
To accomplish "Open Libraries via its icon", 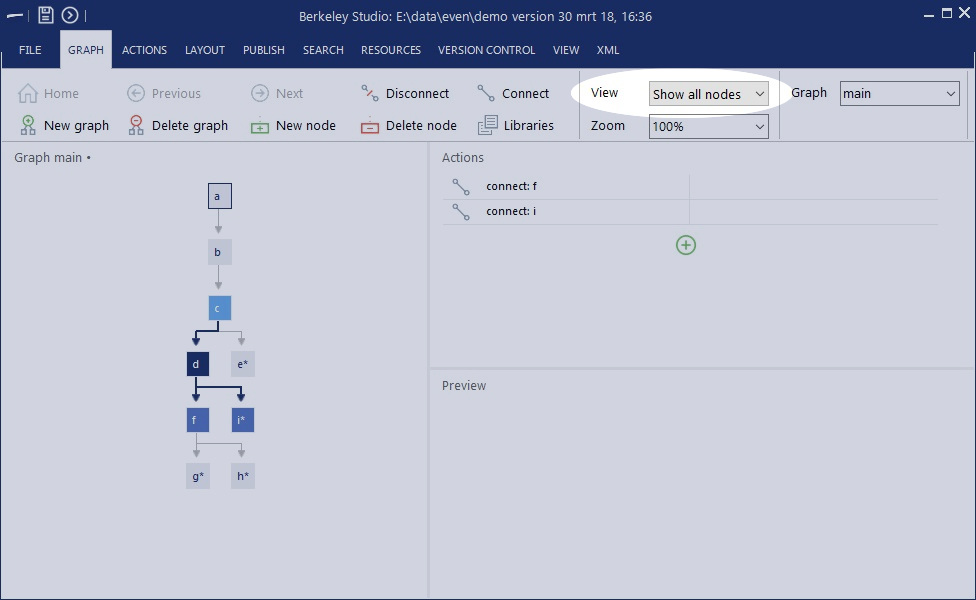I will (x=487, y=125).
